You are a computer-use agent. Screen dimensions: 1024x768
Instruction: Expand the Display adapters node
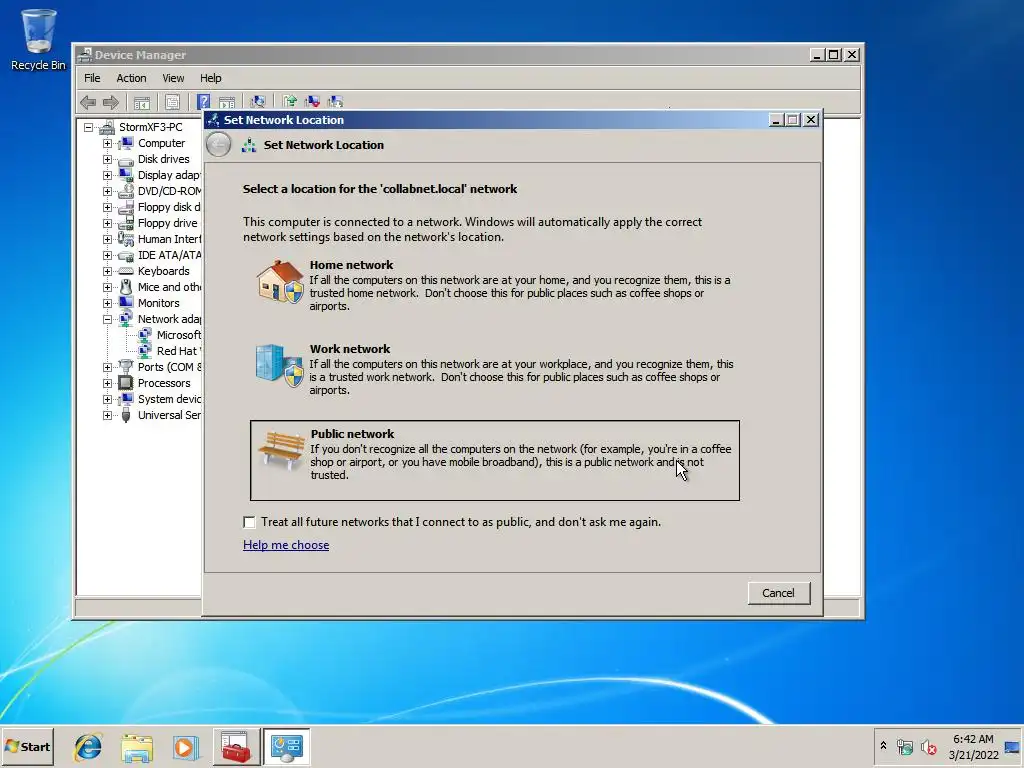[107, 175]
